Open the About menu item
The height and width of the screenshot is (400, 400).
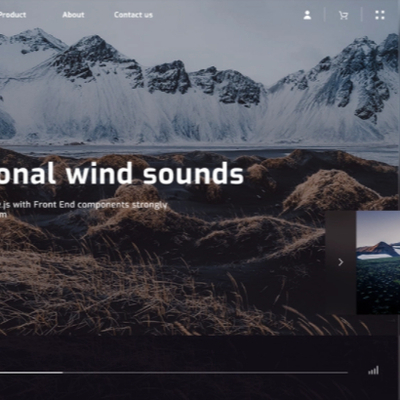[73, 15]
